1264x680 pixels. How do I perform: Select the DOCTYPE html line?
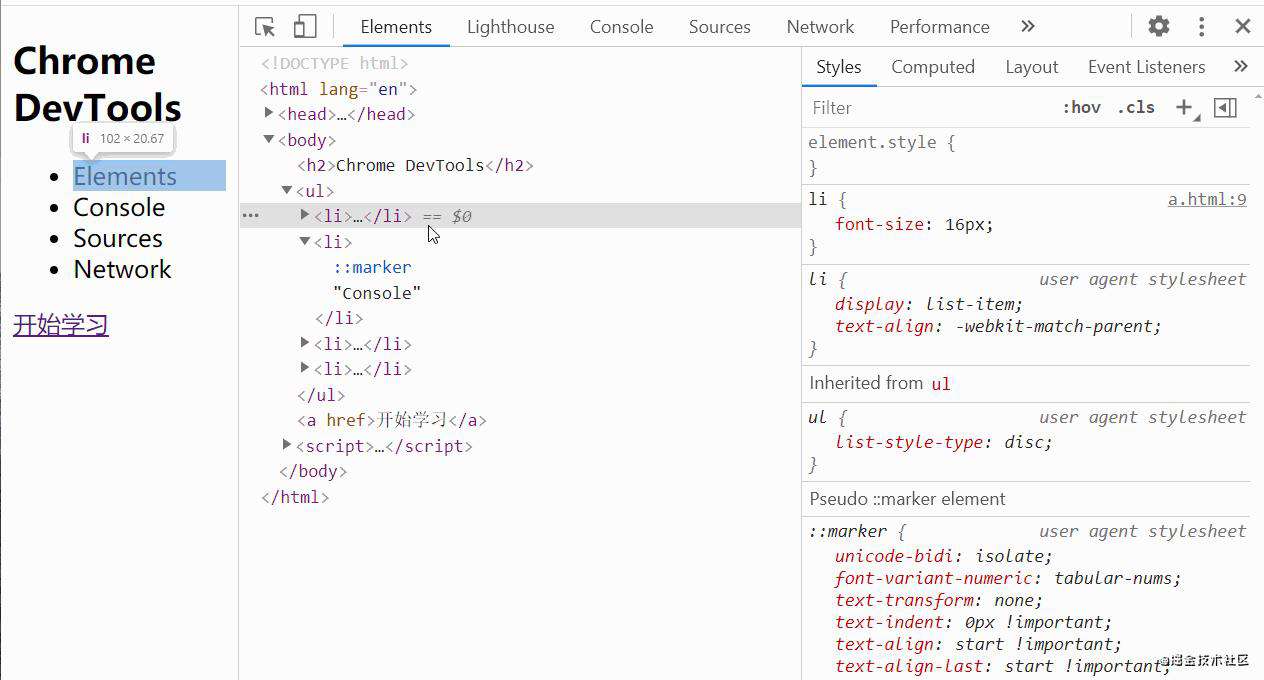coord(335,63)
